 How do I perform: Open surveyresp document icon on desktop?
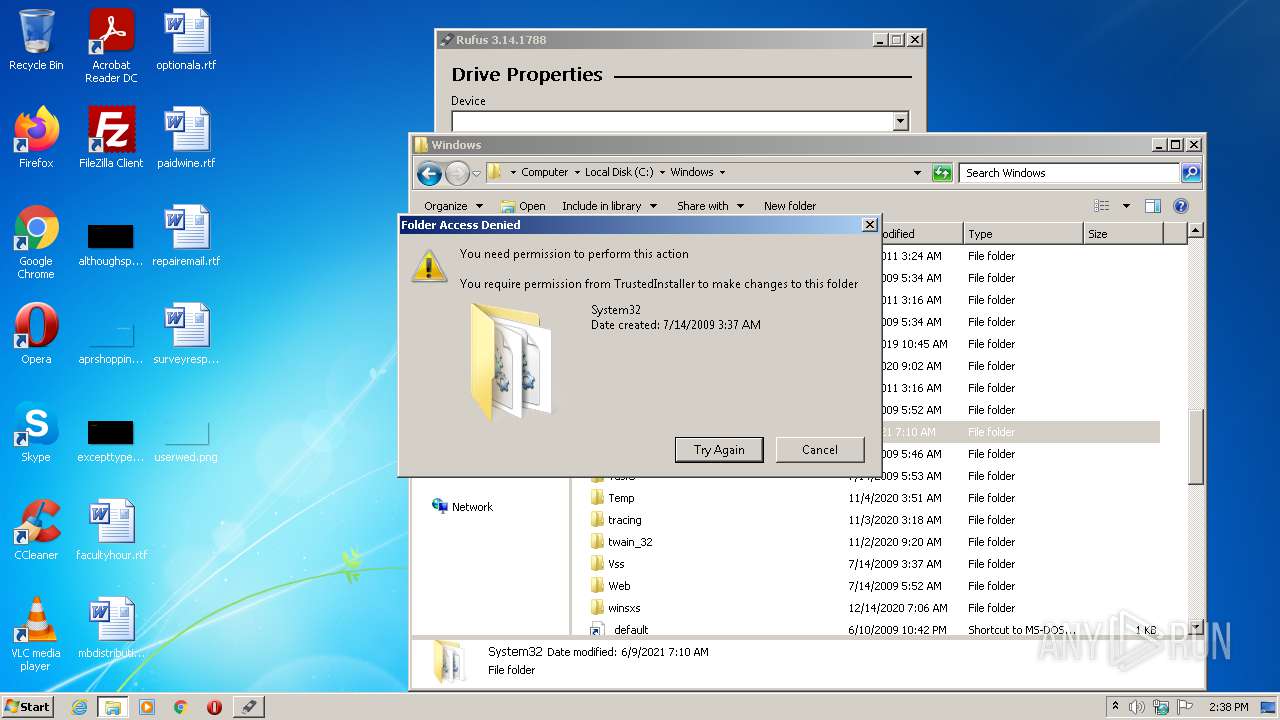186,334
